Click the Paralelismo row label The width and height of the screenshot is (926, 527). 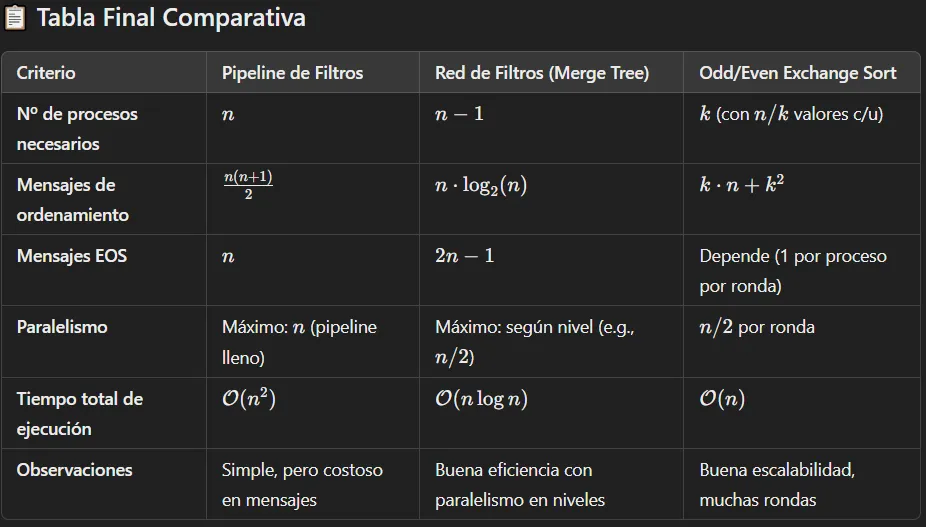coord(62,327)
